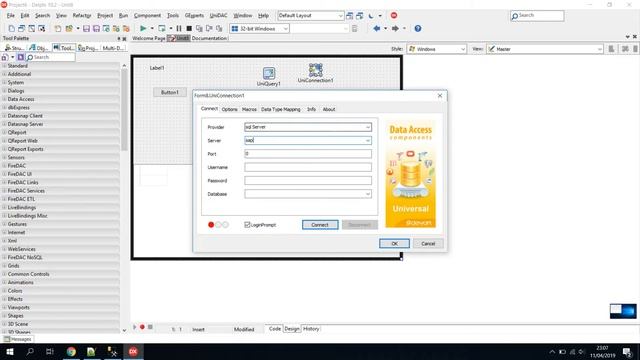
Task: Open the Server dropdown list
Action: [368, 140]
